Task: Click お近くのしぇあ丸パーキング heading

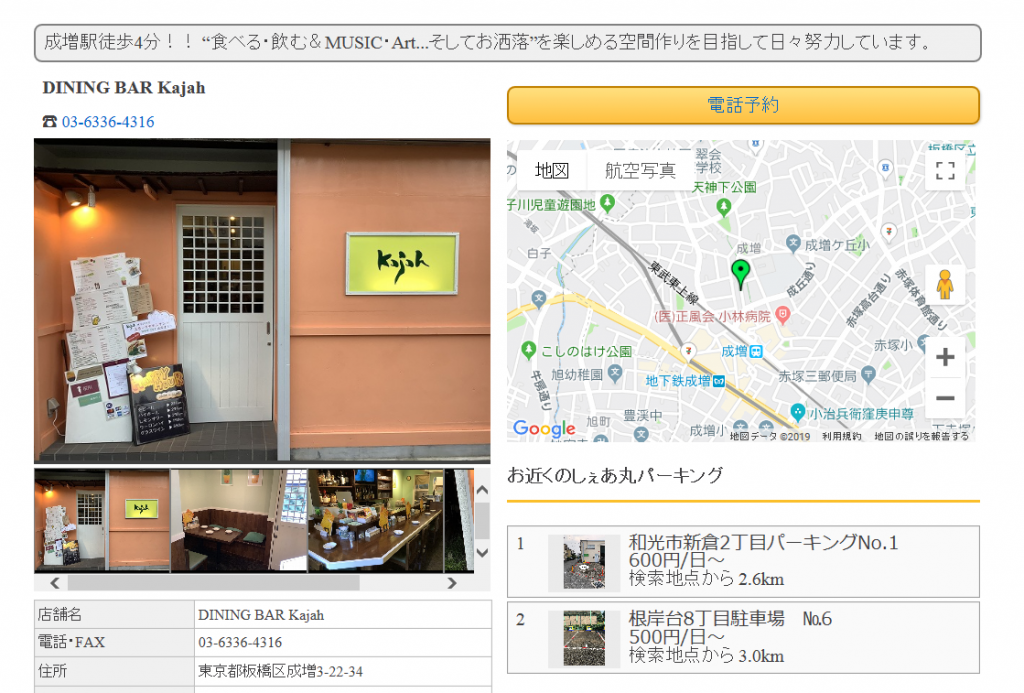Action: point(615,475)
